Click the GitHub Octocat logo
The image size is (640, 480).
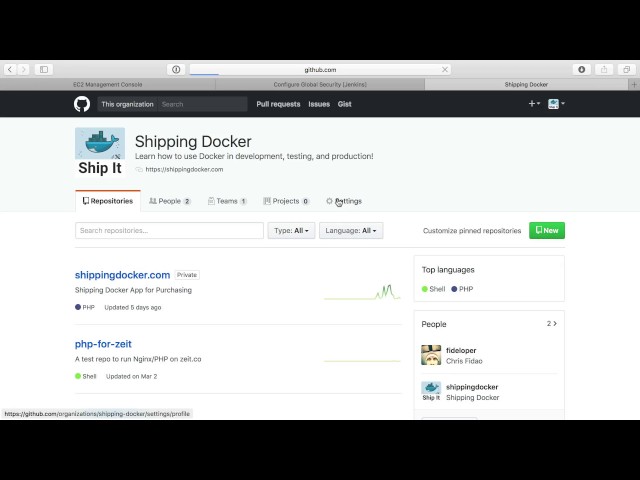point(82,104)
